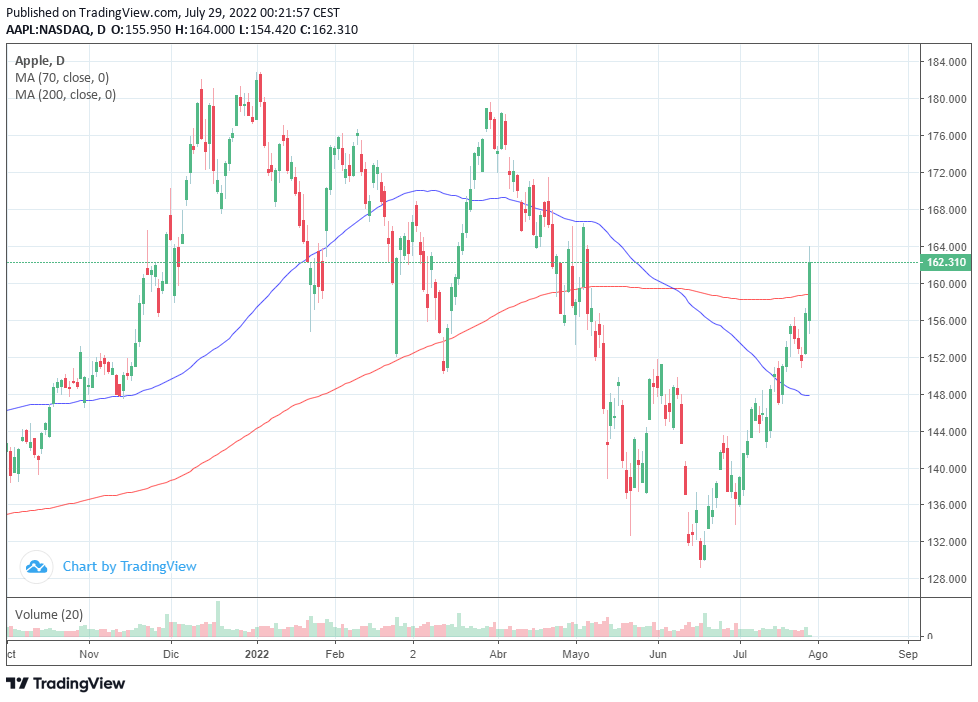
Task: Click the Volume (20) indicator label
Action: point(49,615)
